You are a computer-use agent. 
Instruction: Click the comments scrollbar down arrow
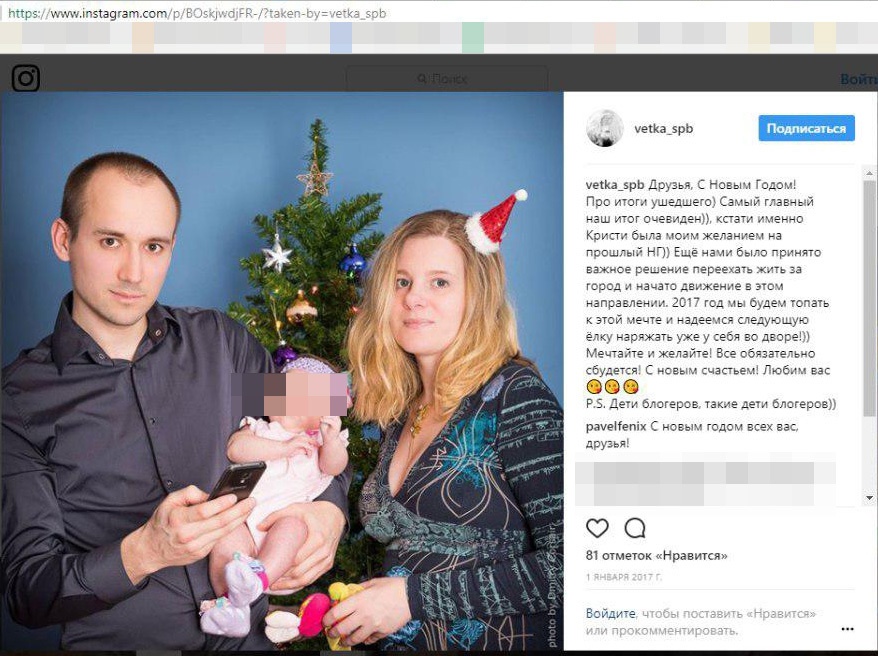pyautogui.click(x=869, y=497)
